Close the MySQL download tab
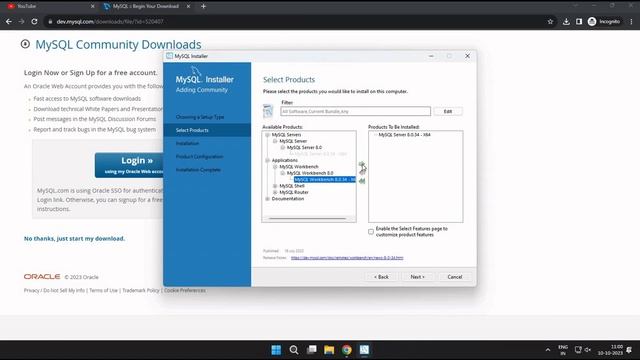The image size is (640, 360). (x=188, y=6)
